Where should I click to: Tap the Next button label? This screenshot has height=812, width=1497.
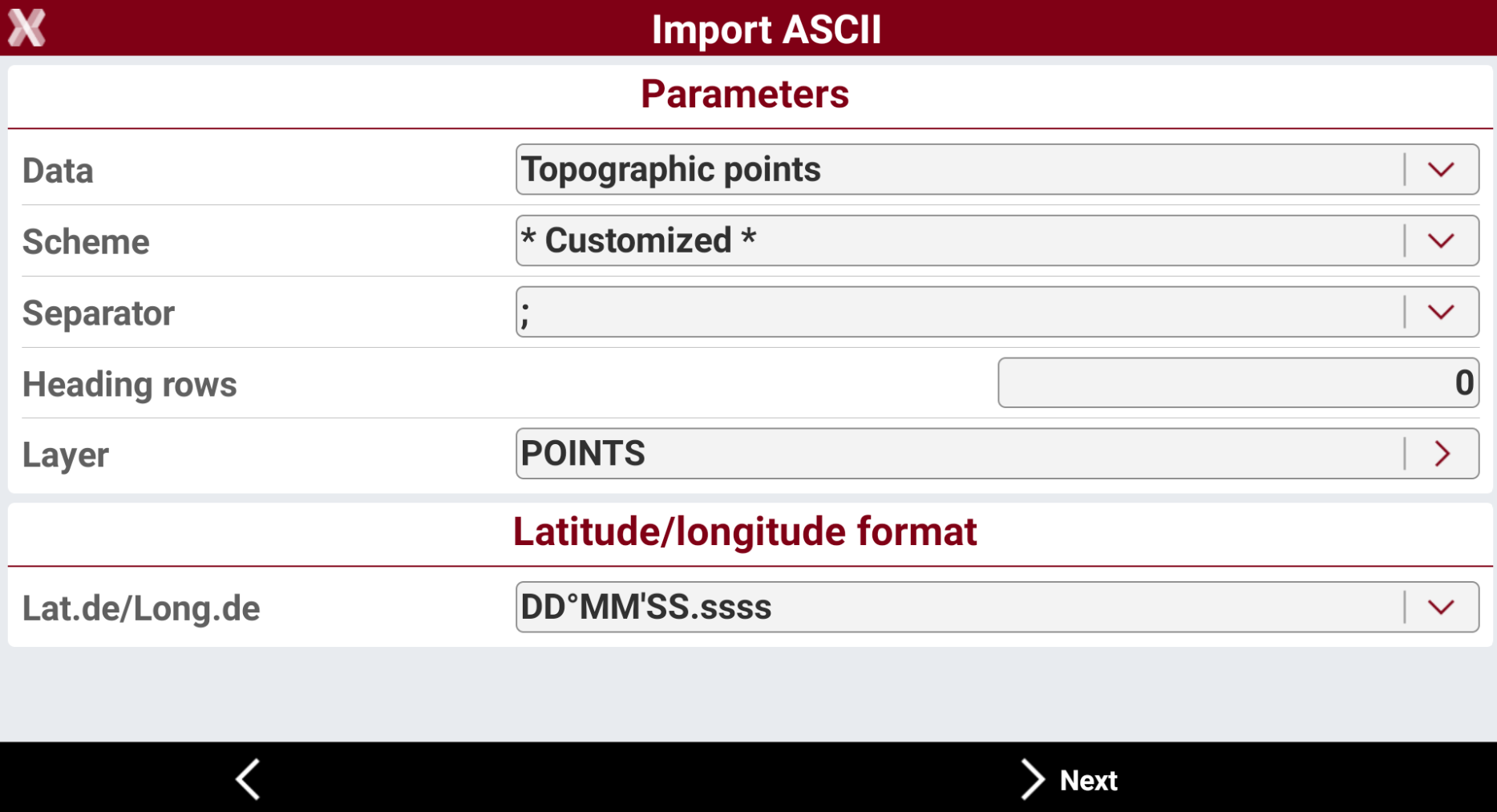click(x=1088, y=780)
